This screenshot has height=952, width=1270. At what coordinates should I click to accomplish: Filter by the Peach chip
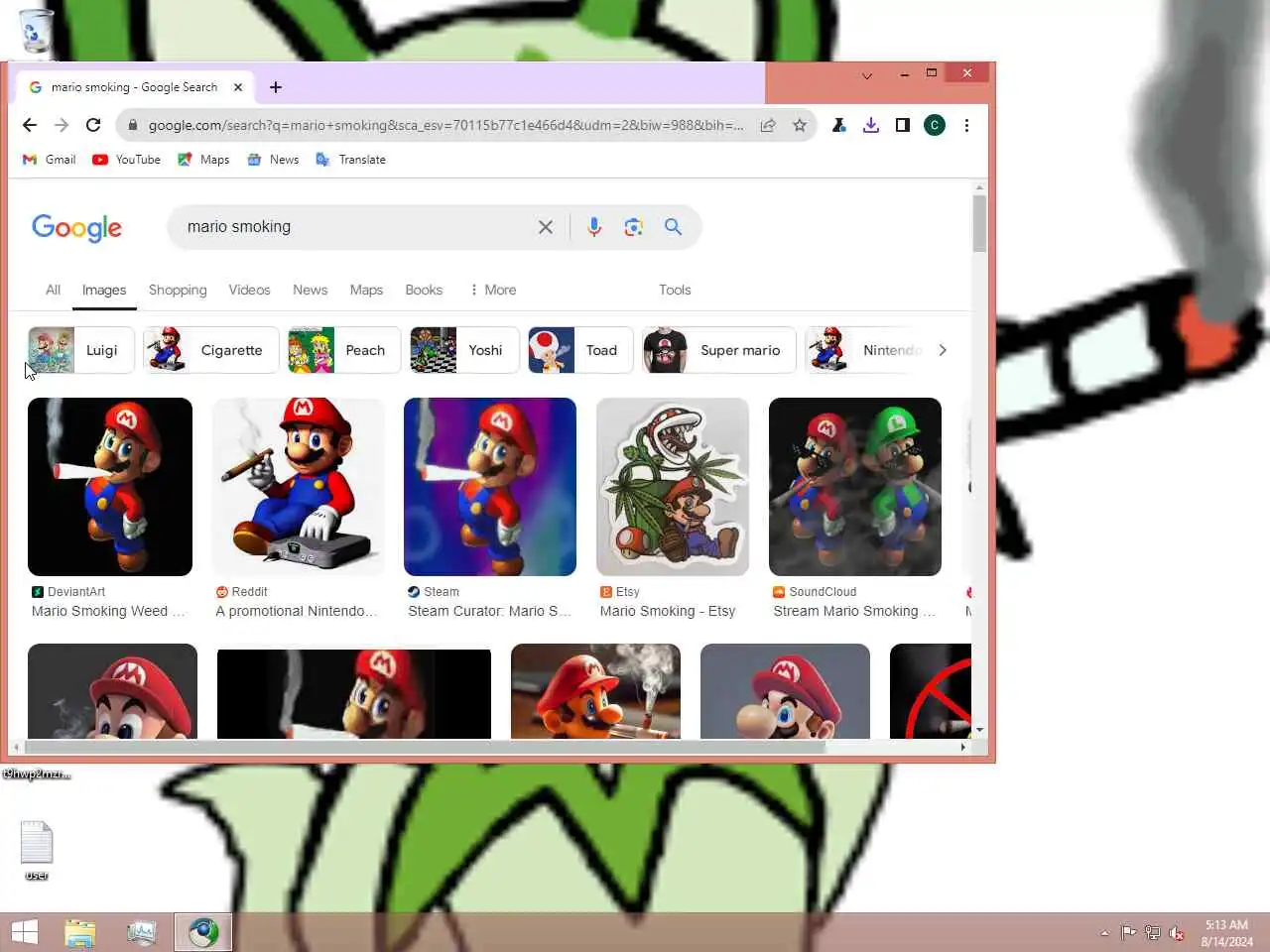pyautogui.click(x=344, y=350)
